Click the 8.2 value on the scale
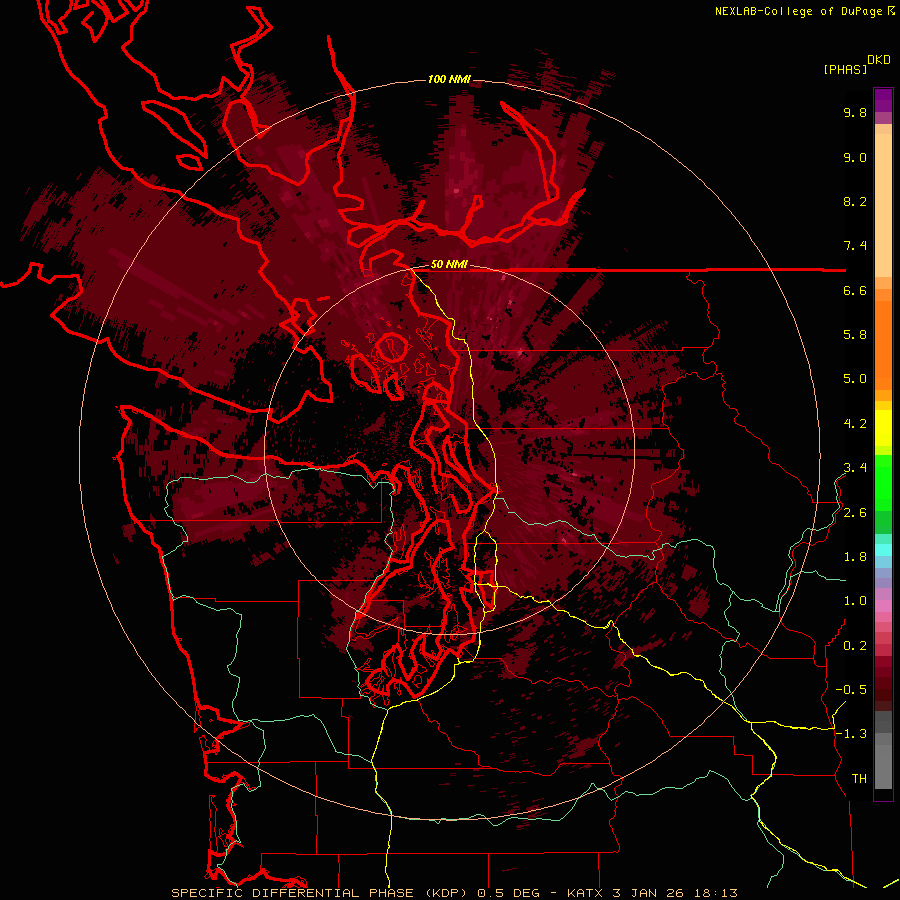900x900 pixels. click(x=855, y=201)
